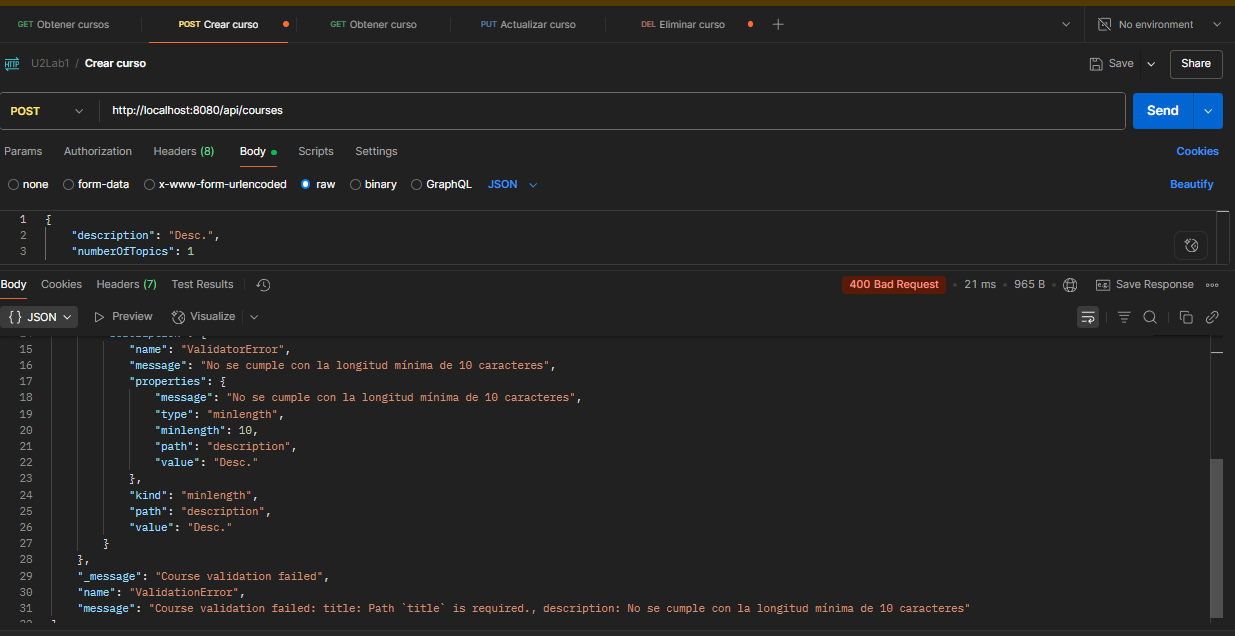Click the environment quick-look icon next to No environment
The height and width of the screenshot is (636, 1235).
1104,24
